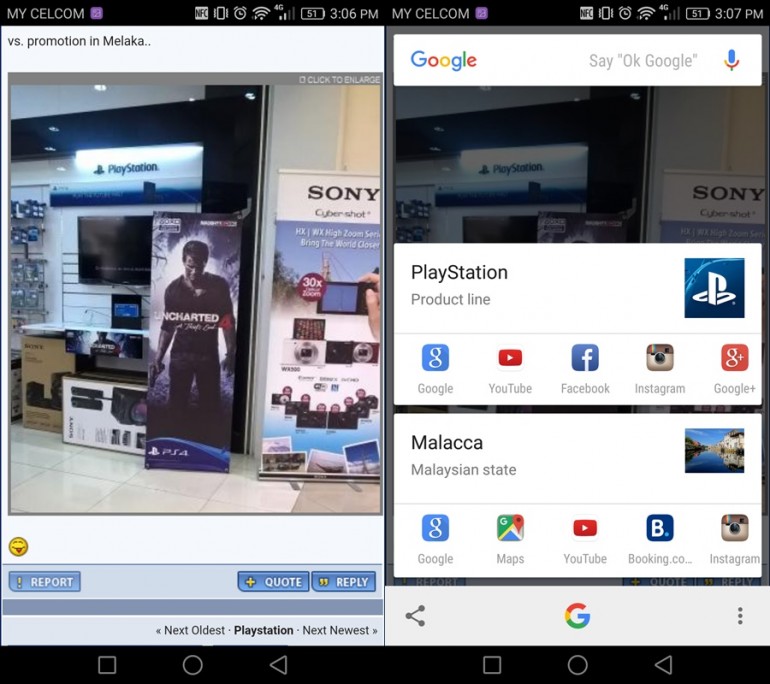Go to Next Oldest topic link
This screenshot has height=684, width=770.
pyautogui.click(x=190, y=630)
